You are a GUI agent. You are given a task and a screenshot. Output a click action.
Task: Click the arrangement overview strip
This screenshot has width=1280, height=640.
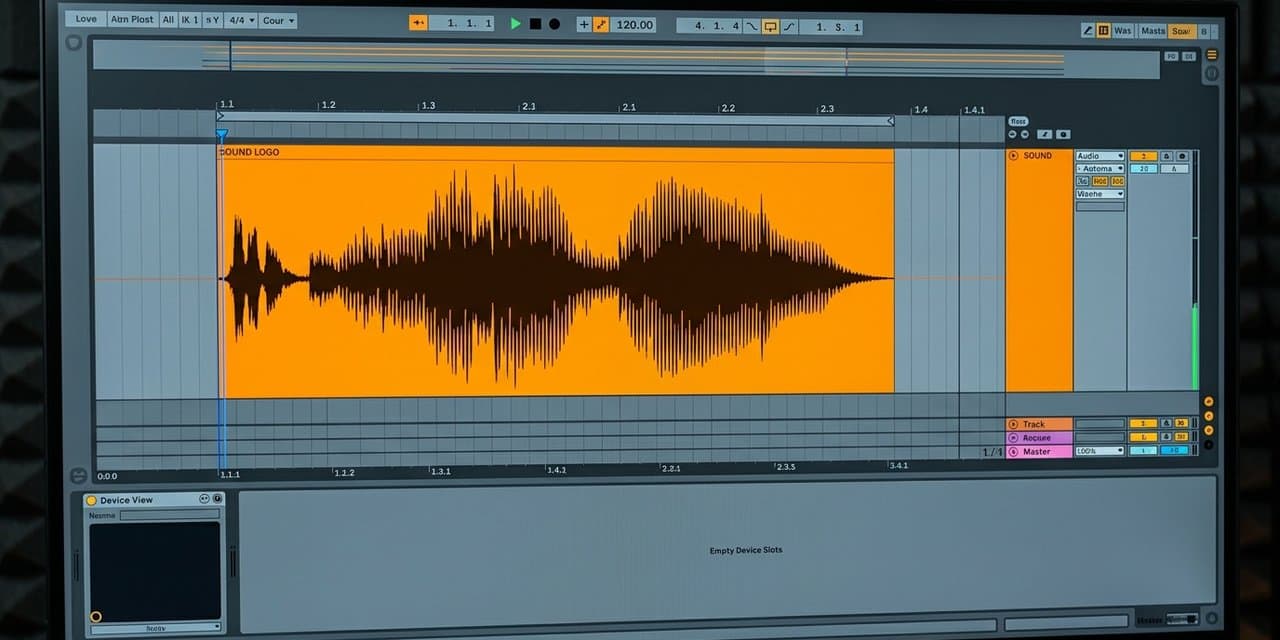tap(625, 59)
